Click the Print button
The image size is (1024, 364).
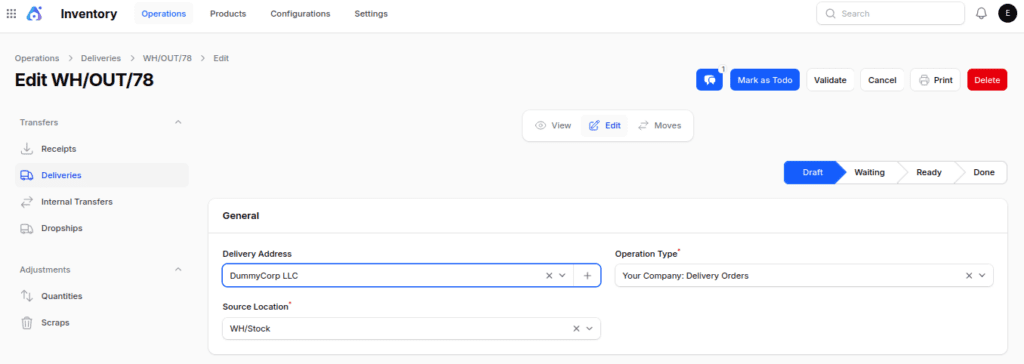pos(936,80)
